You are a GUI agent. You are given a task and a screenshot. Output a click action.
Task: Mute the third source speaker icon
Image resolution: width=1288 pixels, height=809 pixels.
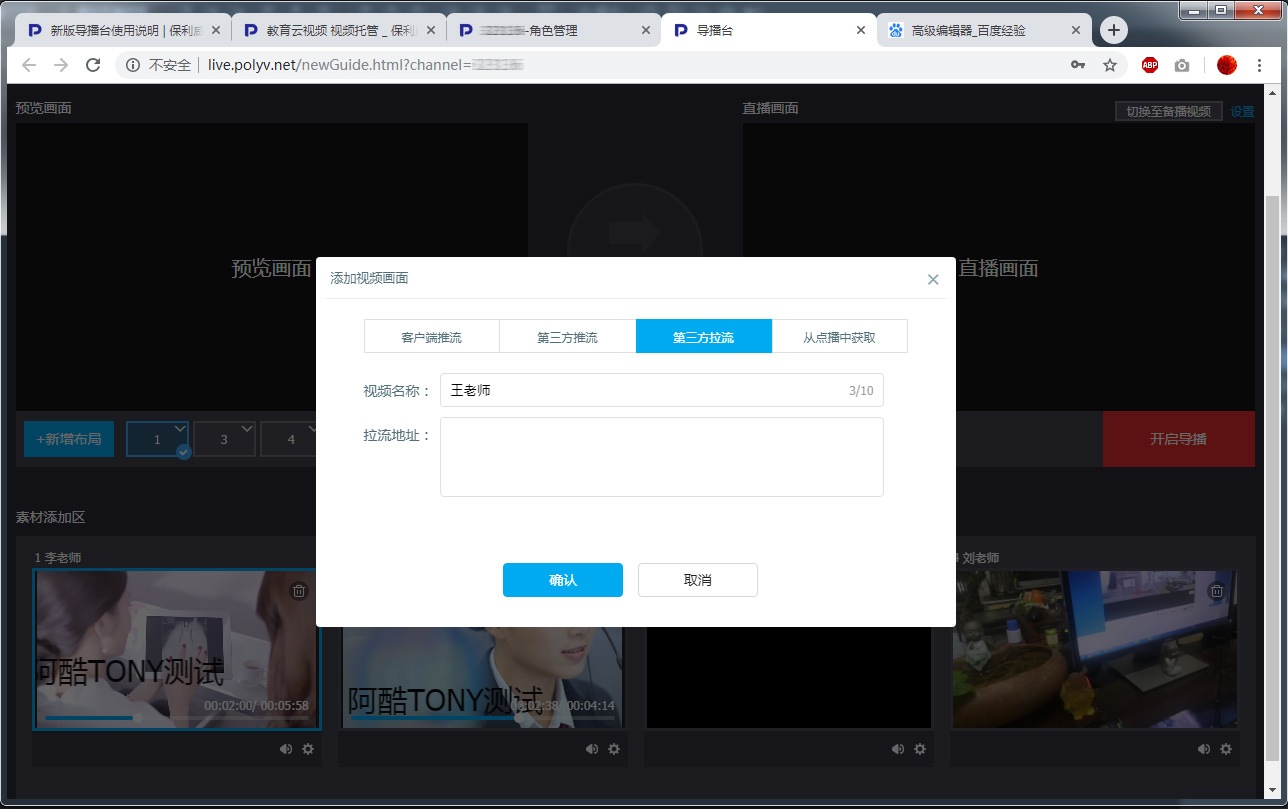click(898, 749)
